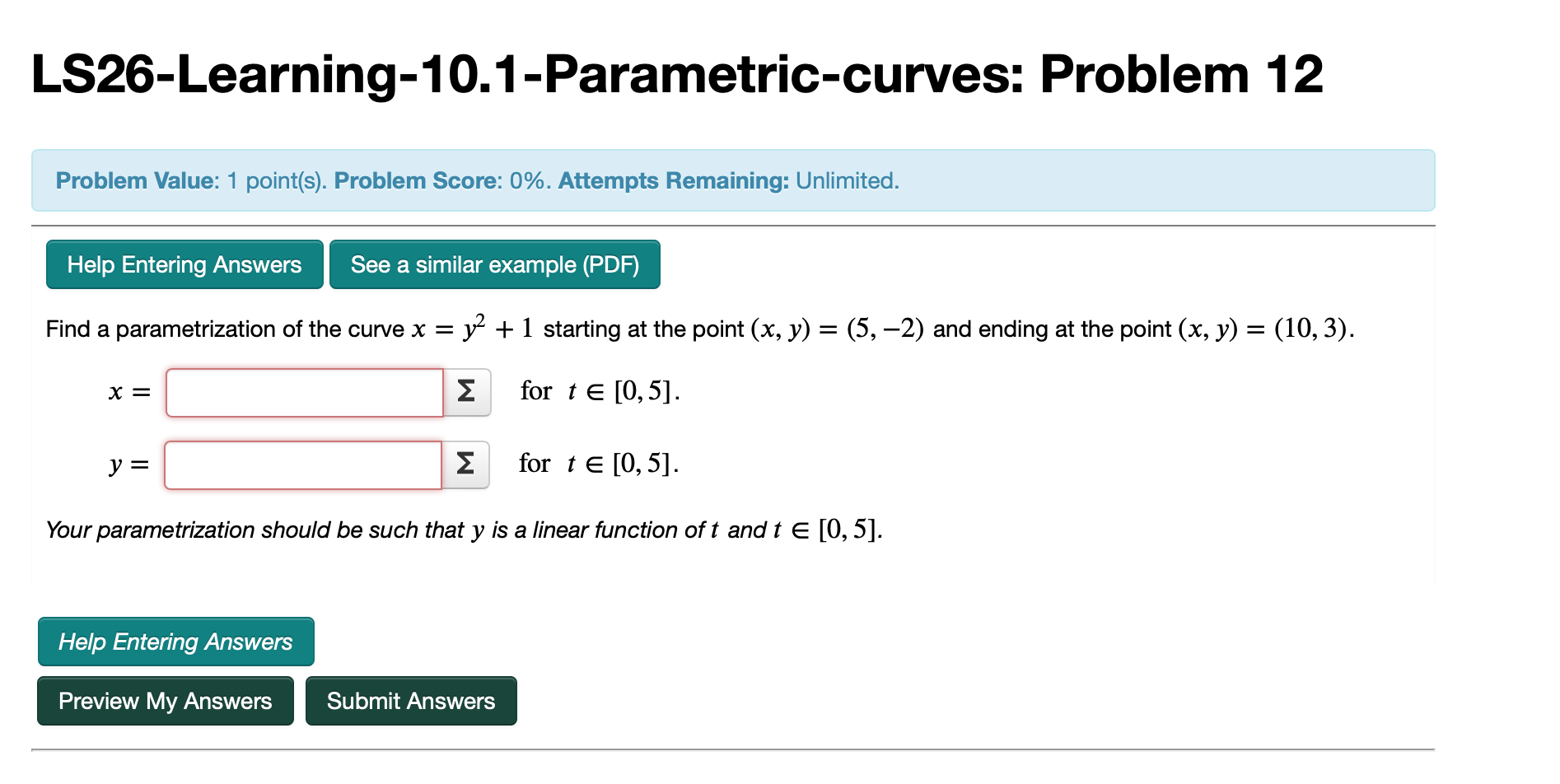Click the Σ symbol beside the second answer box
1560x784 pixels.
(465, 464)
